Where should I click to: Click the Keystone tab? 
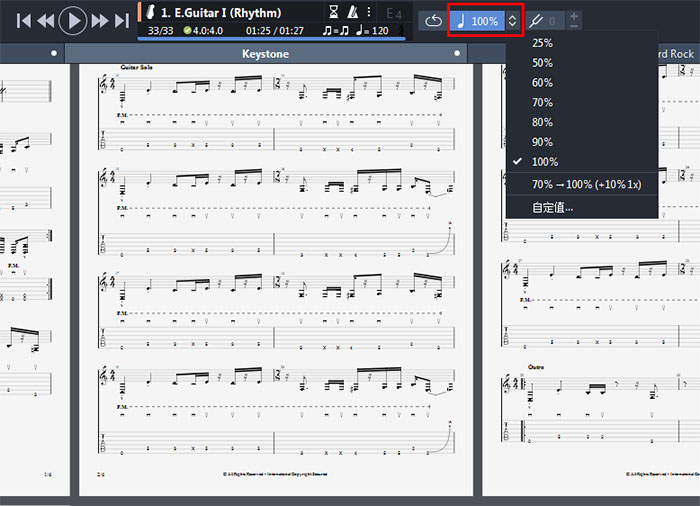265,53
